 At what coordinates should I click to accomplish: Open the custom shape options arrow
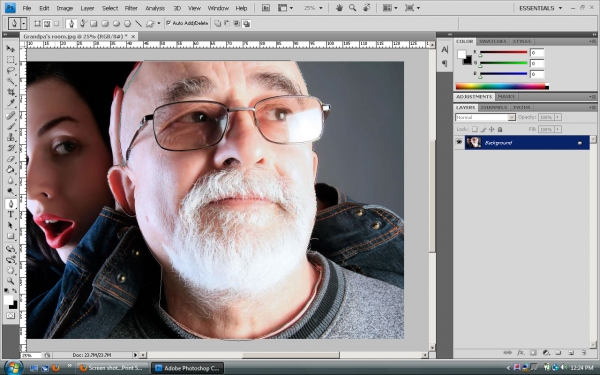pyautogui.click(x=159, y=24)
